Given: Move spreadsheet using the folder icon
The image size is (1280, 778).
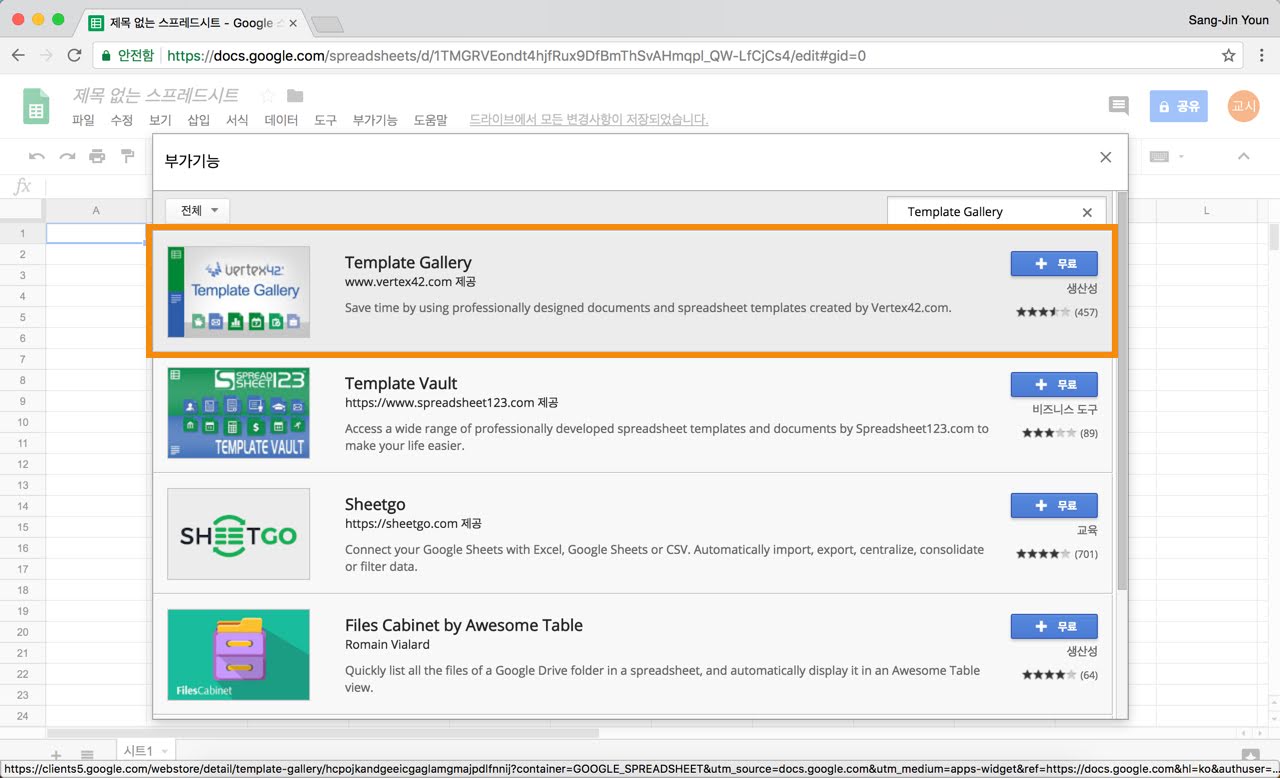Looking at the screenshot, I should tap(295, 96).
